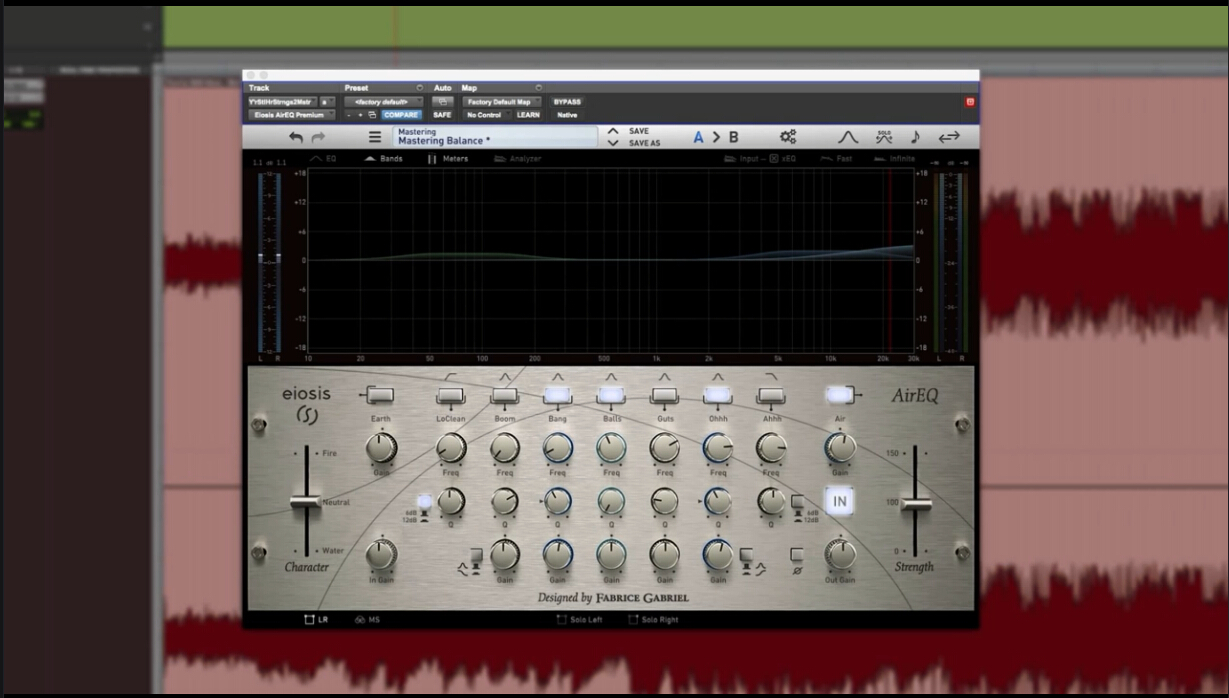The height and width of the screenshot is (698, 1229).
Task: Switch to the Bands view tab
Action: (x=384, y=159)
